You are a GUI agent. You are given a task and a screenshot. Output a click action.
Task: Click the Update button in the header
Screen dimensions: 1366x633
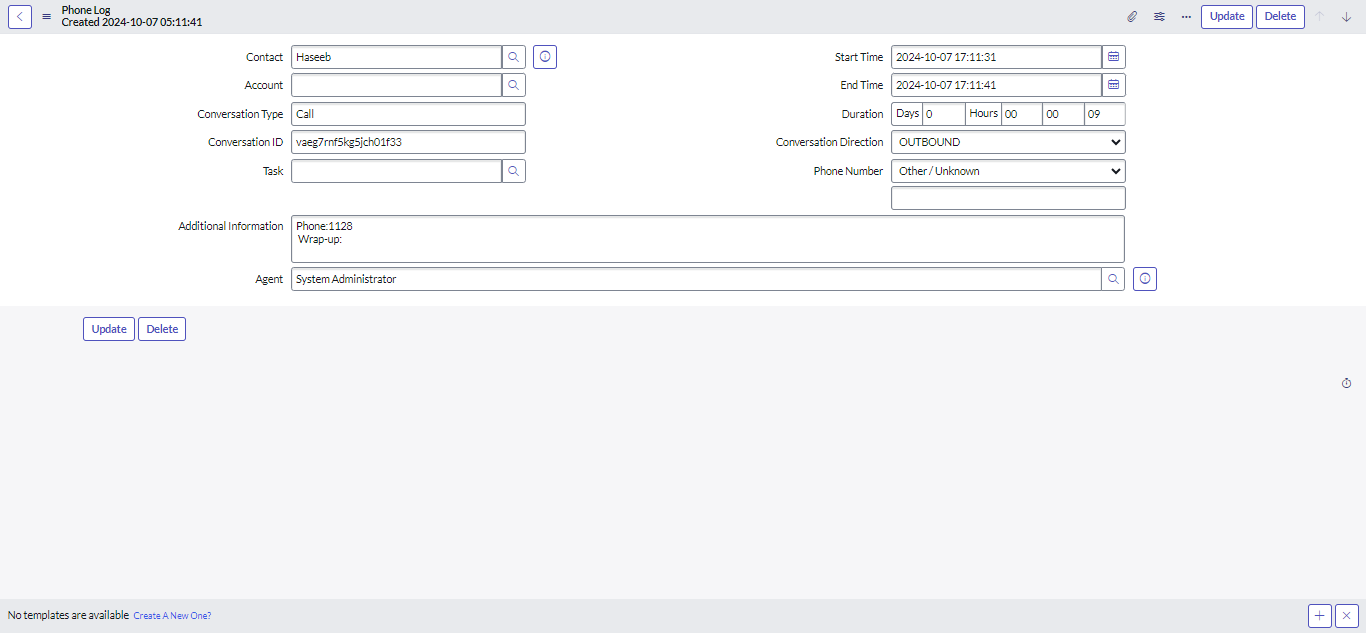point(1226,17)
